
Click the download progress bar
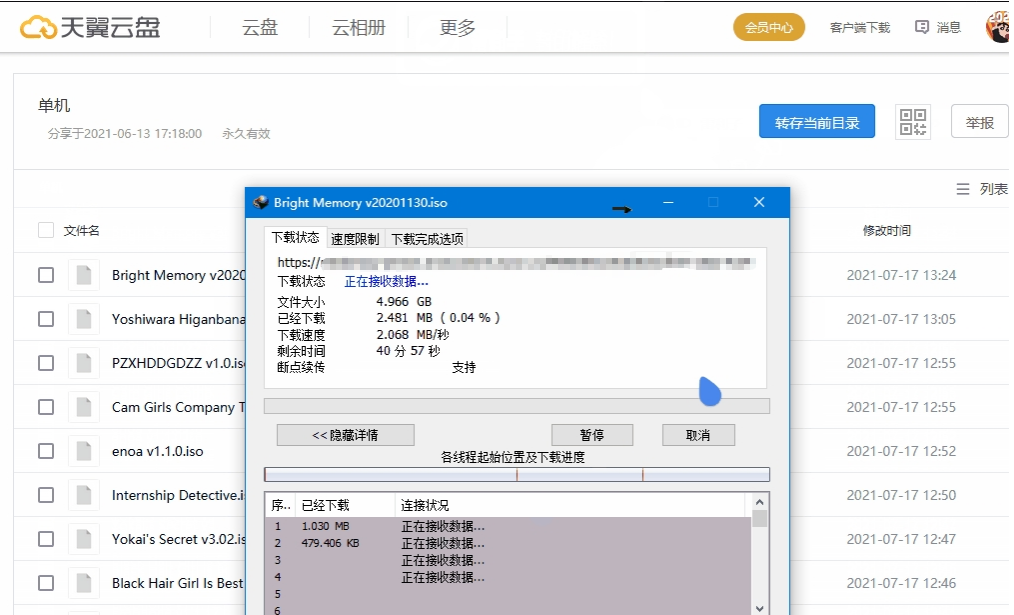pos(516,404)
